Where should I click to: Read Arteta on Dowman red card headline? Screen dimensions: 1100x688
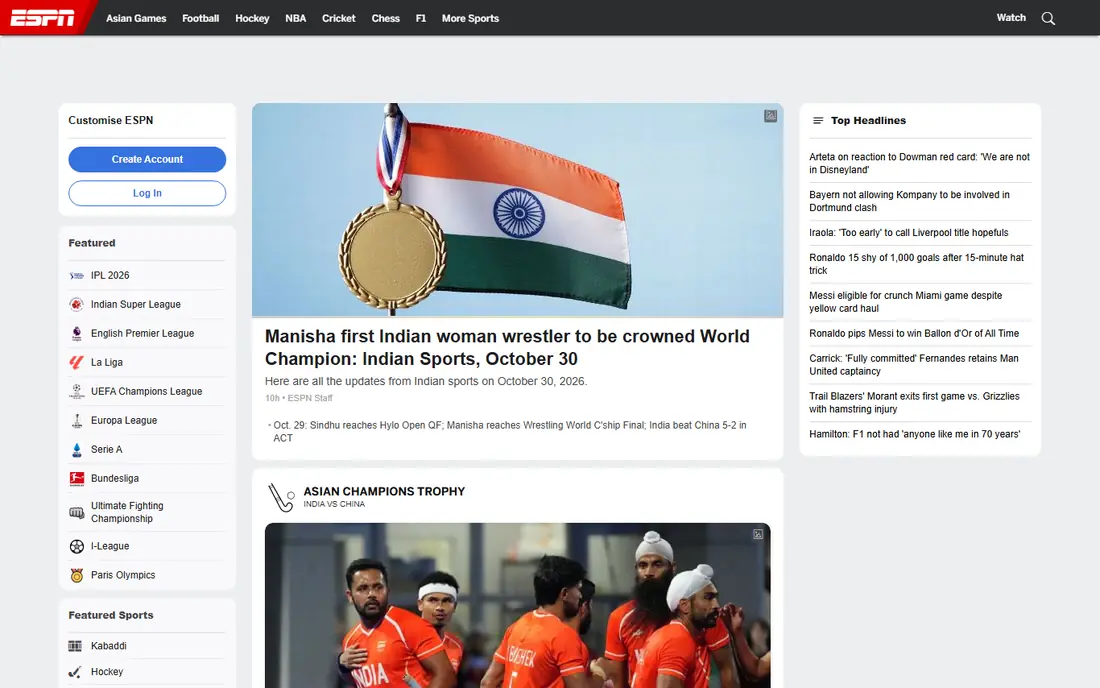[920, 163]
